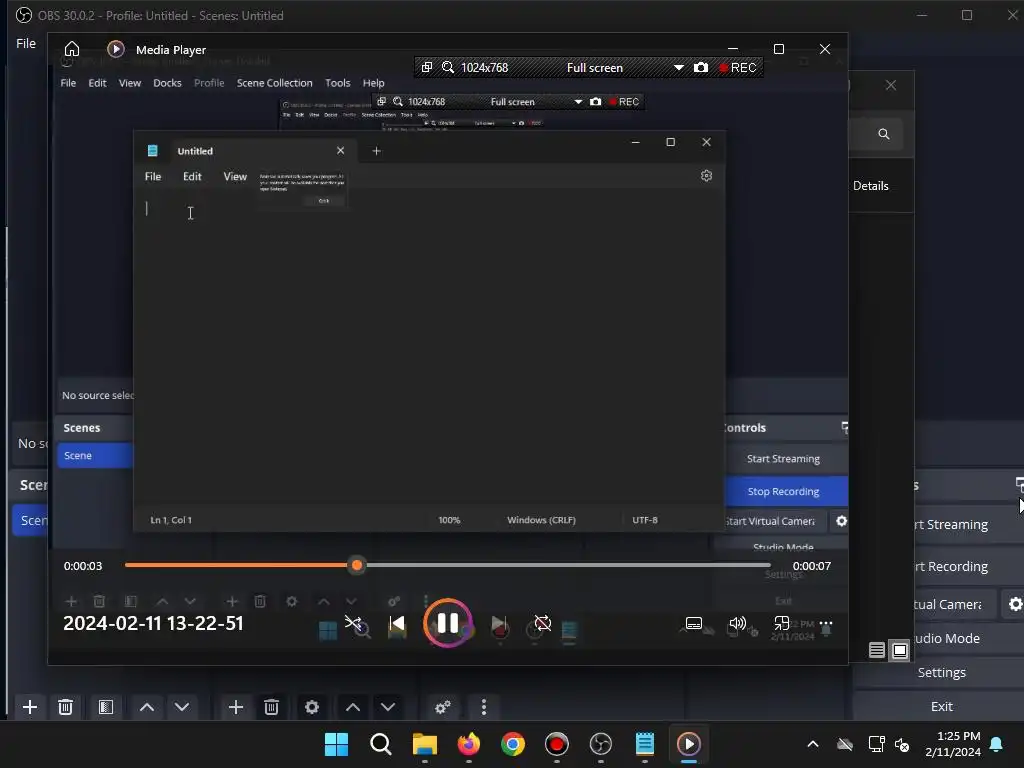Open File Explorer from the taskbar
This screenshot has width=1024, height=768.
[424, 744]
